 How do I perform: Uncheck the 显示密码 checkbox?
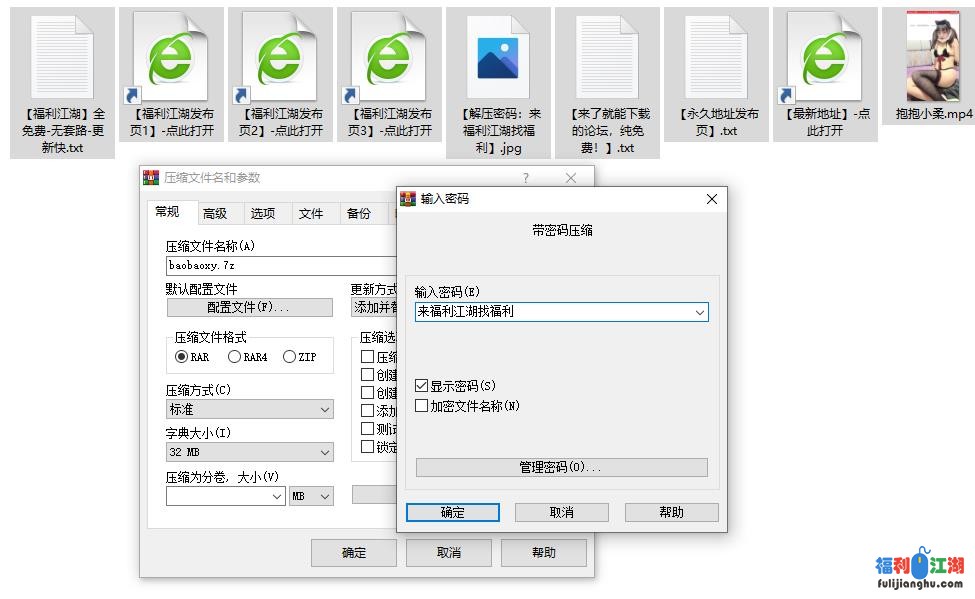[x=422, y=385]
